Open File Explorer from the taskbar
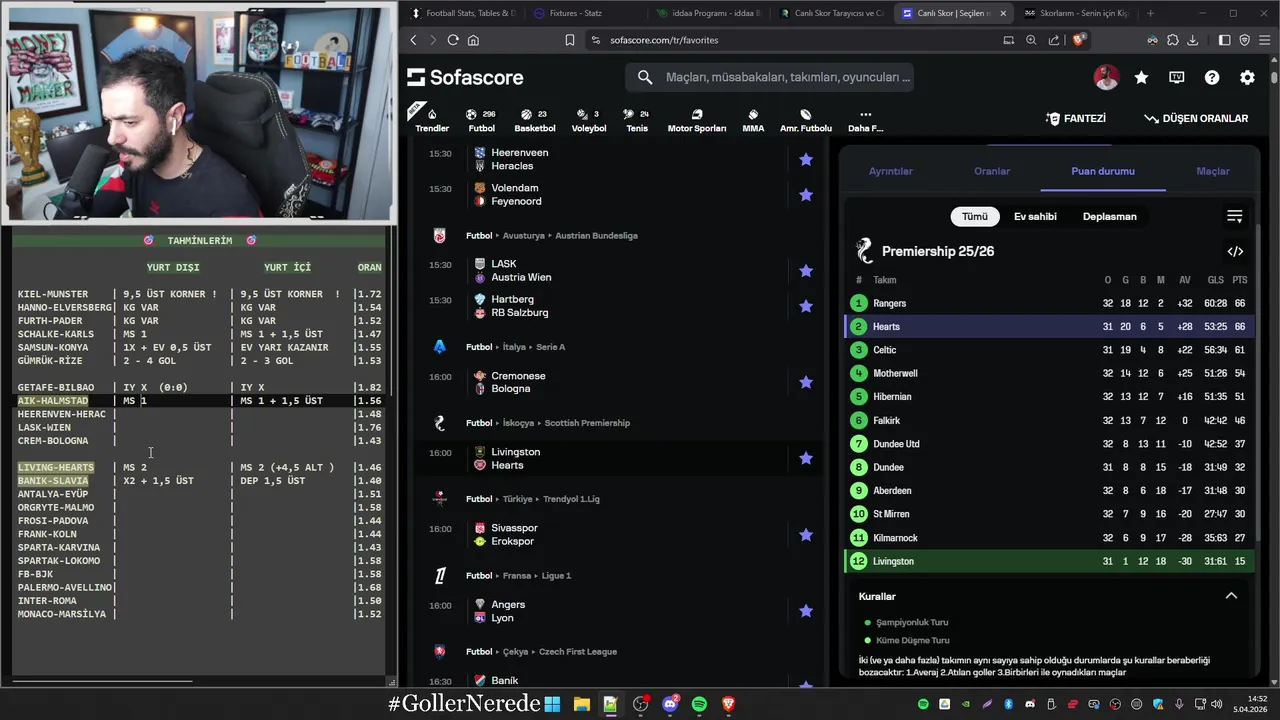 click(581, 704)
